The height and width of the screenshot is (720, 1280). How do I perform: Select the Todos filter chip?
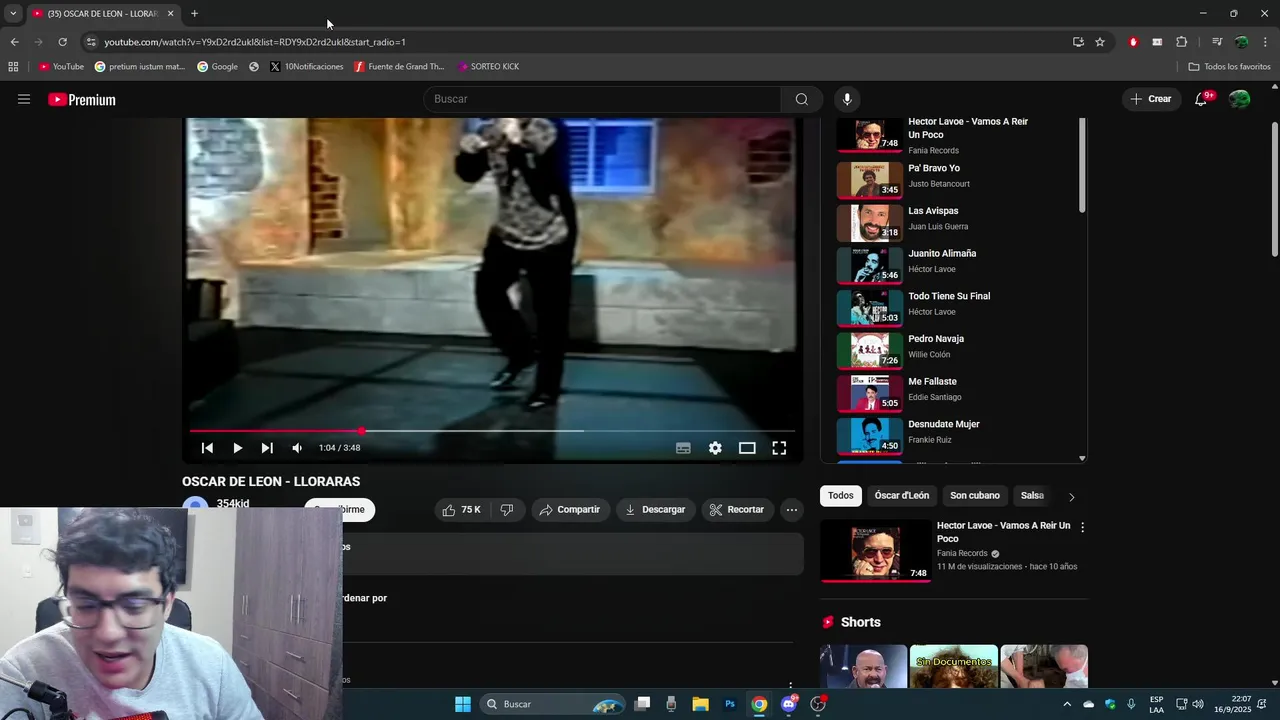point(841,496)
